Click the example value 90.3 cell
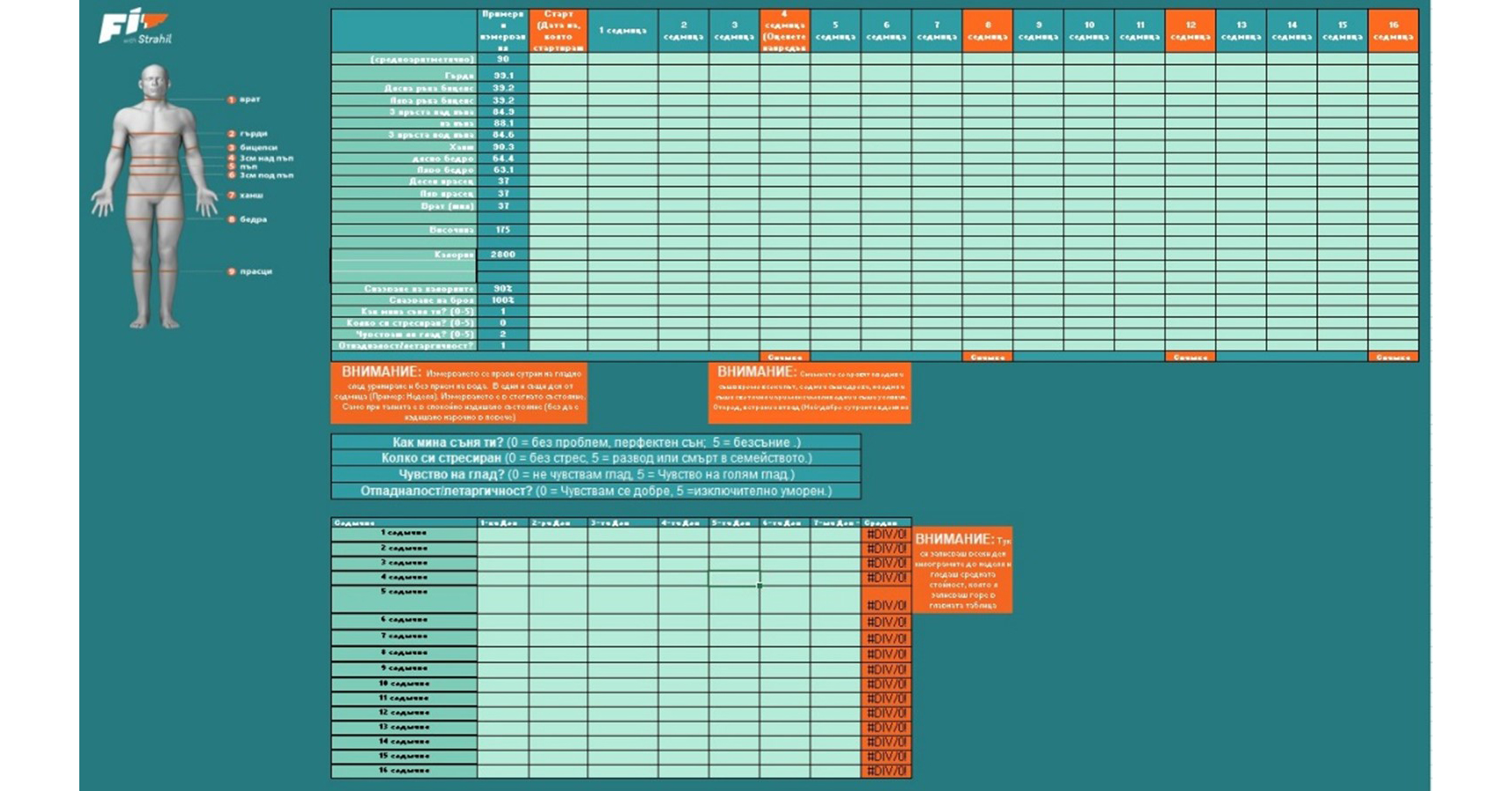The width and height of the screenshot is (1512, 791). click(503, 147)
